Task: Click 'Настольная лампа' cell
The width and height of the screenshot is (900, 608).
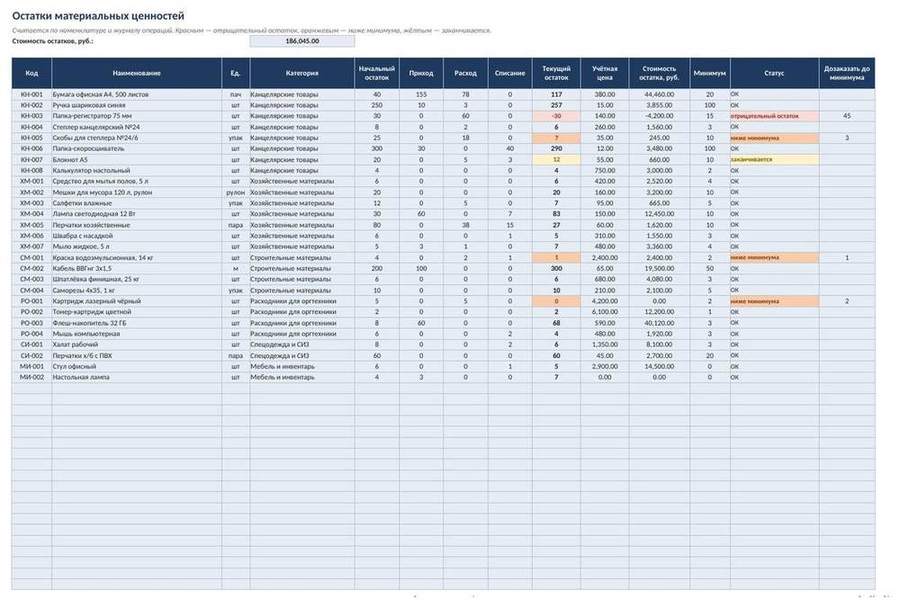Action: (x=137, y=378)
